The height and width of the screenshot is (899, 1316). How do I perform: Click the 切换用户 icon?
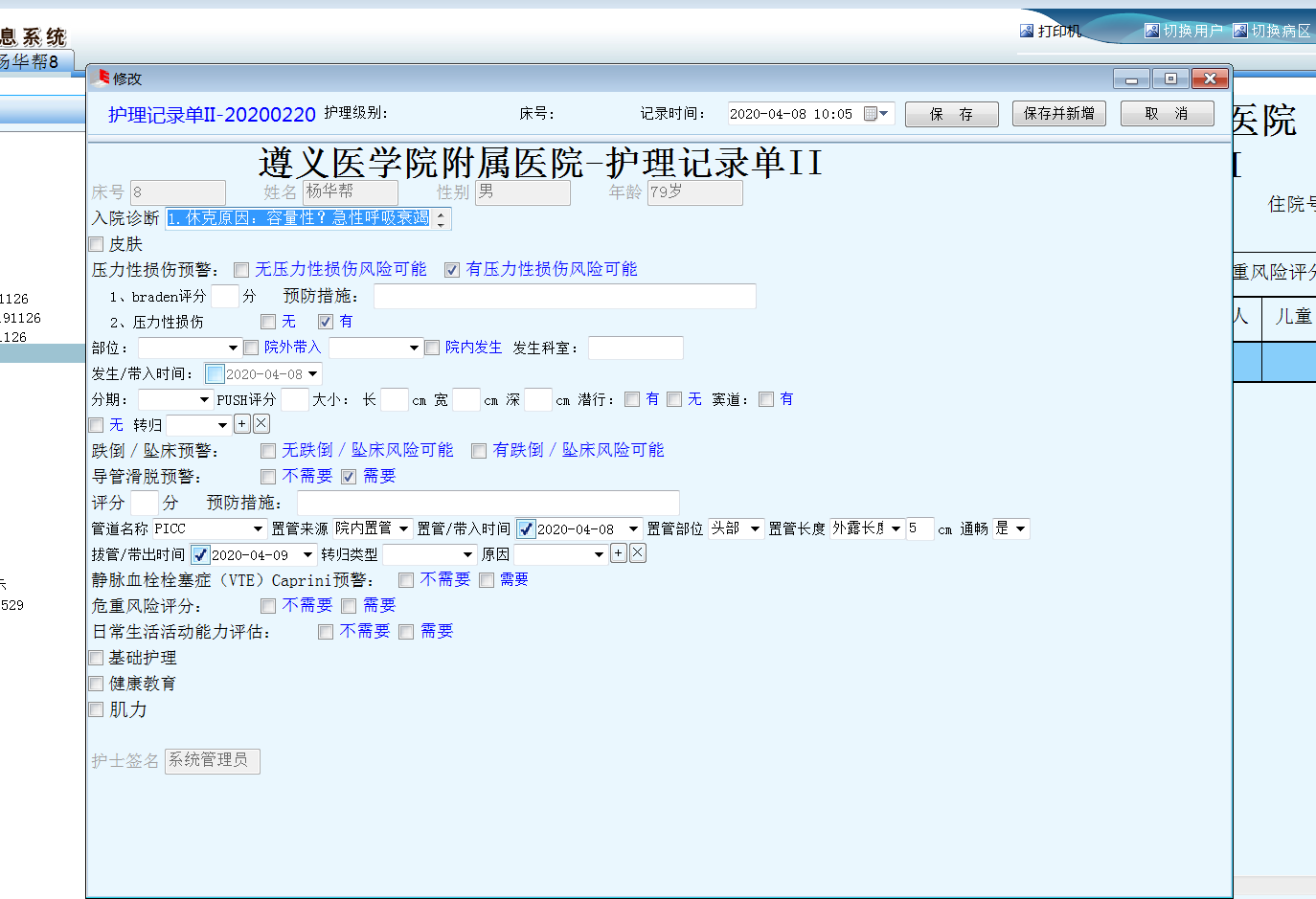pyautogui.click(x=1152, y=31)
